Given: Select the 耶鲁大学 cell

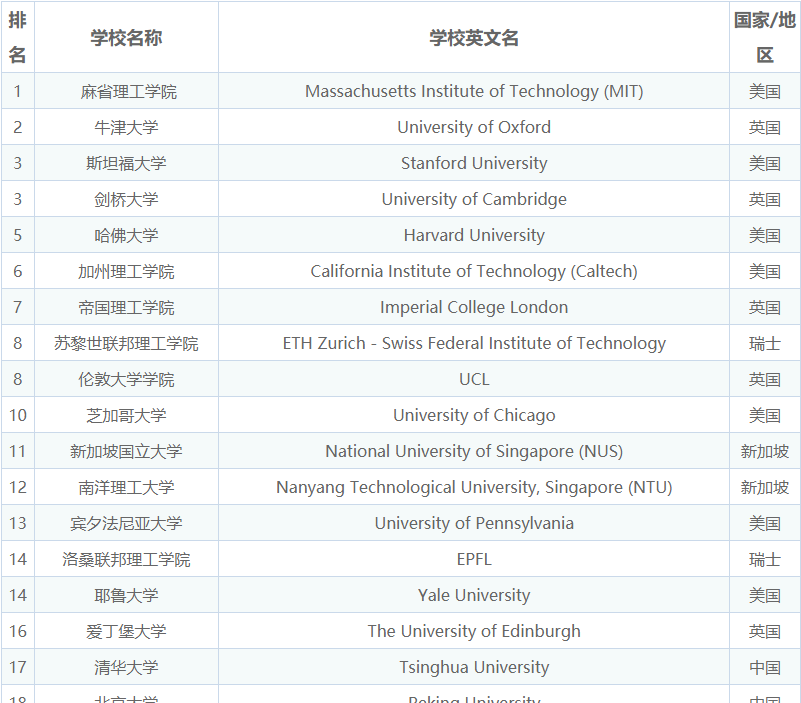Looking at the screenshot, I should click(x=126, y=595).
